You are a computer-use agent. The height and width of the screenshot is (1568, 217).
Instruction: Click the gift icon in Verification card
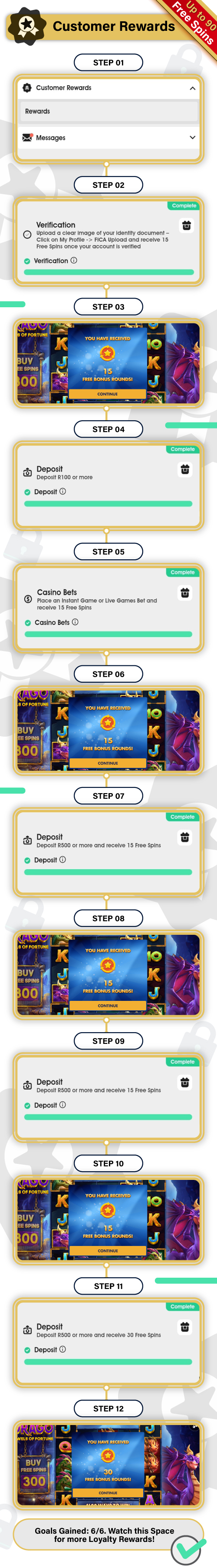[187, 226]
